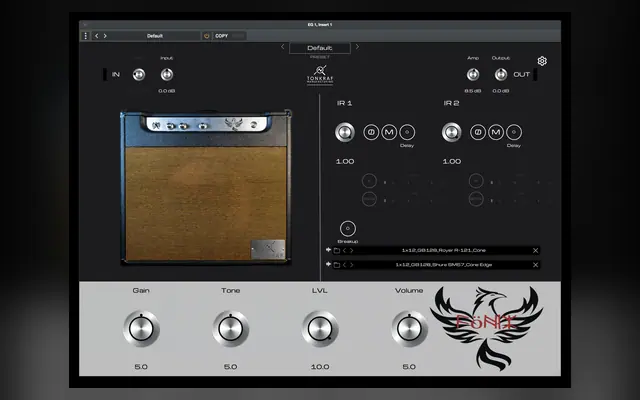Adjust the Amp knob
640x400 pixels.
click(473, 75)
